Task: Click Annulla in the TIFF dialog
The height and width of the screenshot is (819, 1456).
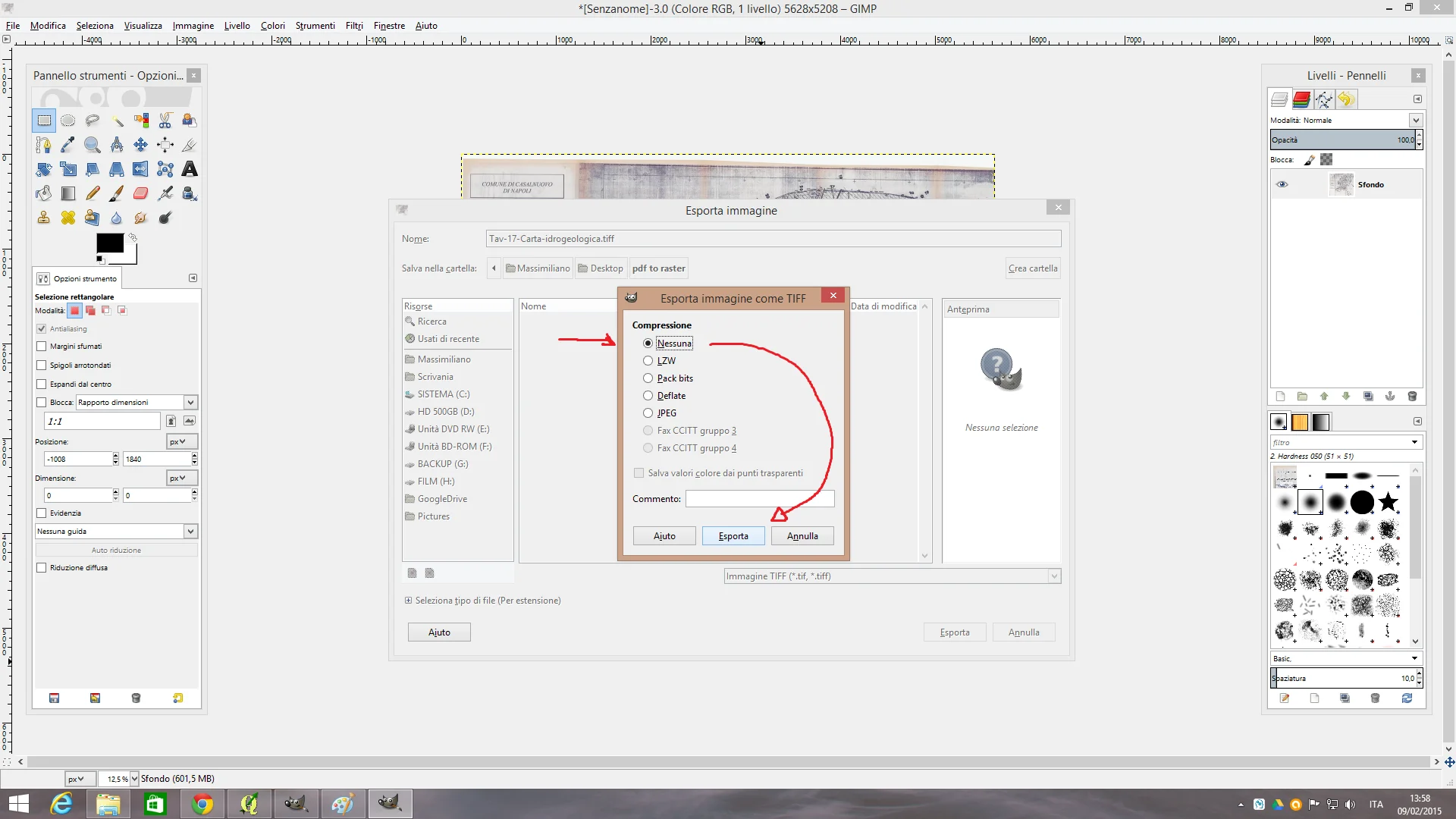Action: (802, 536)
